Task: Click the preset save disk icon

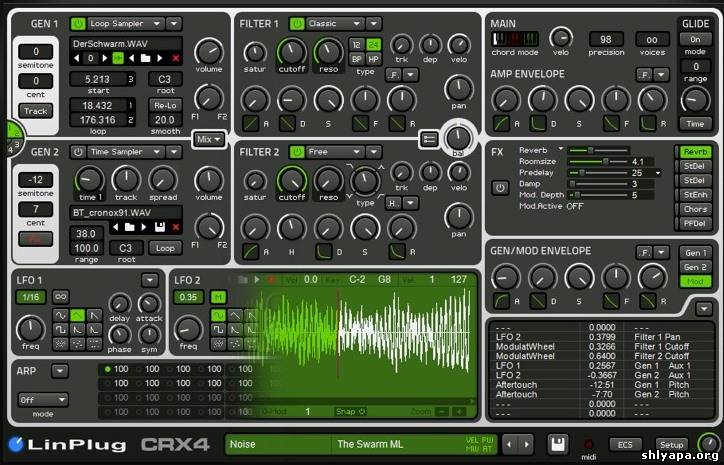Action: tap(557, 443)
